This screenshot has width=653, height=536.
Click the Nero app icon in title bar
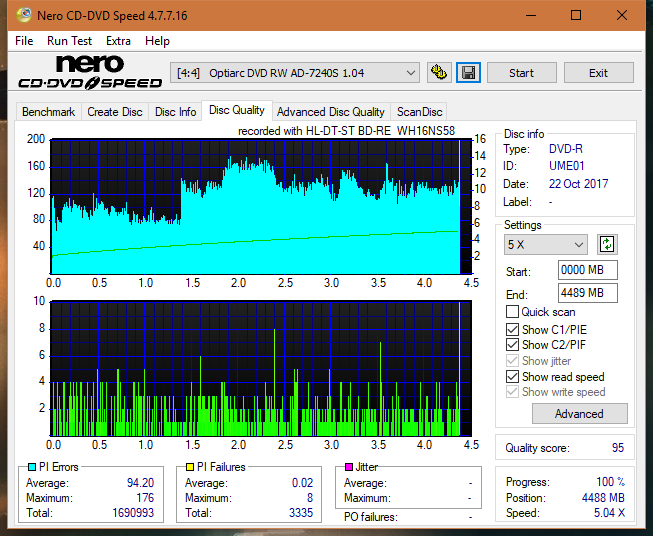pos(23,15)
